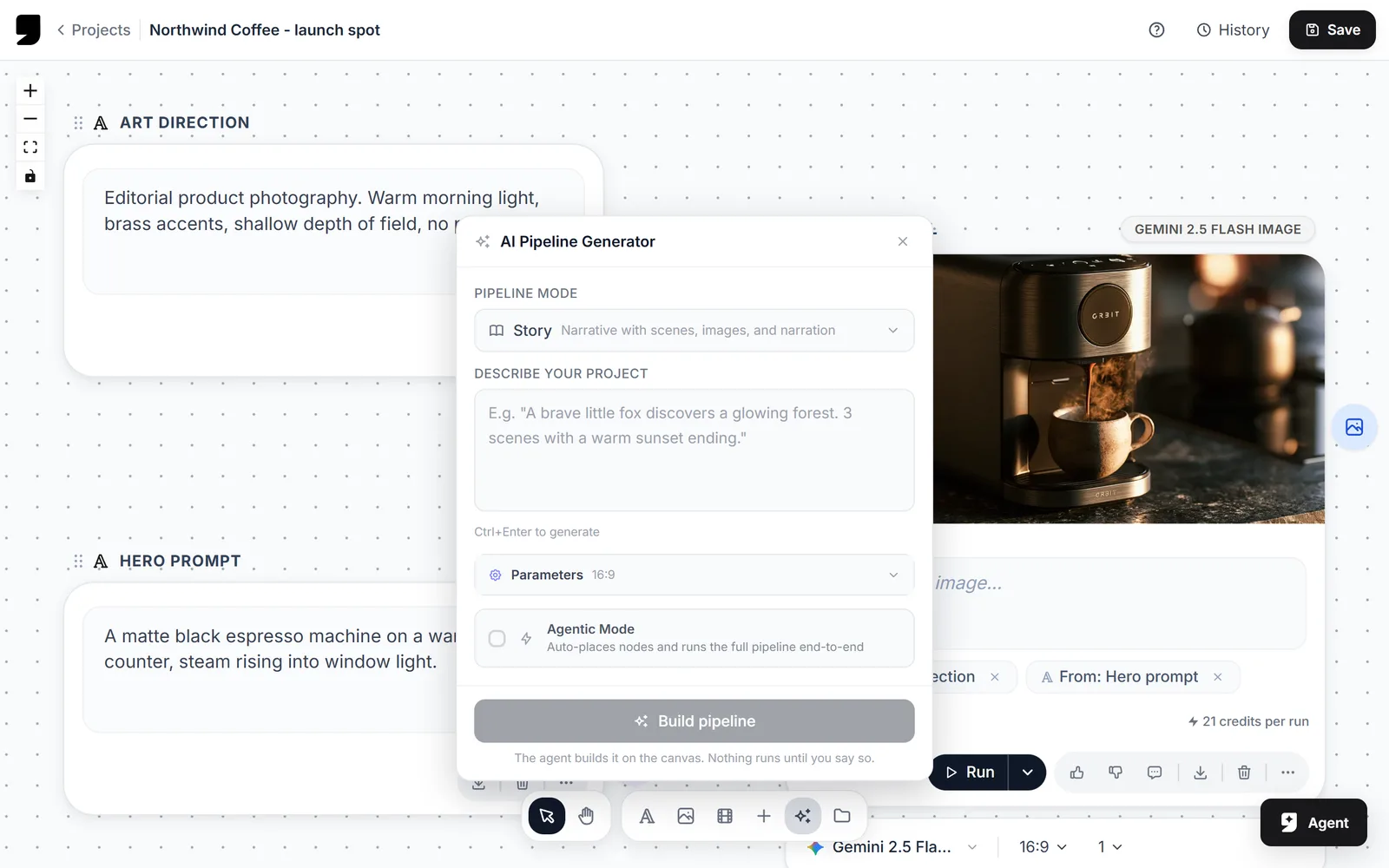Select the pointer selection tool
This screenshot has width=1389, height=868.
pyautogui.click(x=547, y=816)
